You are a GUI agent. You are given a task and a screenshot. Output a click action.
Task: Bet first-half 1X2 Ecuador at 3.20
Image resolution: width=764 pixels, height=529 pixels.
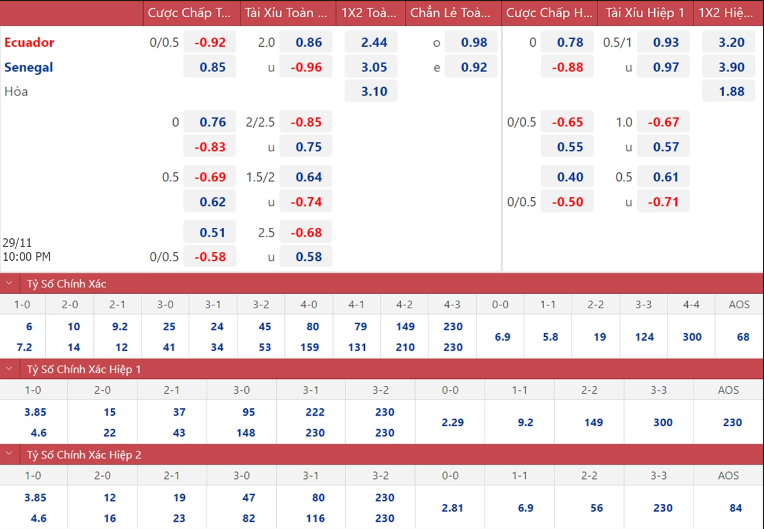point(728,42)
